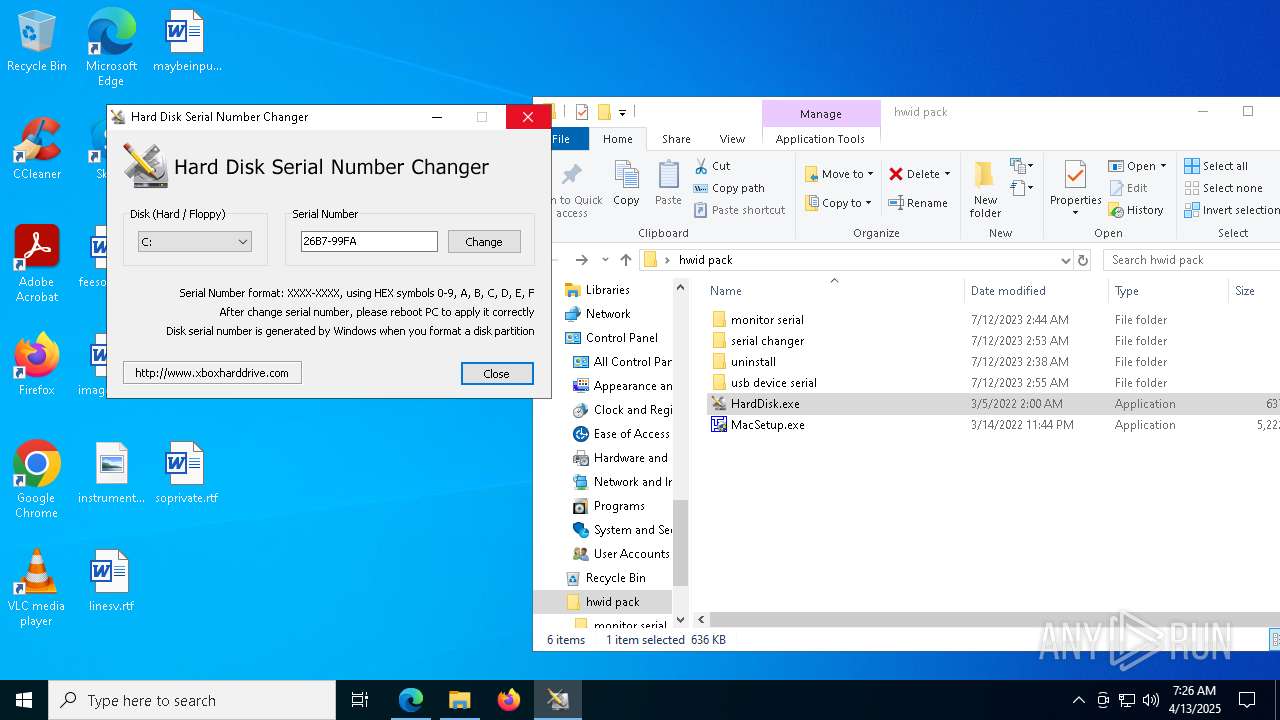1280x720 pixels.
Task: Click the History icon in ribbon
Action: coord(1116,210)
